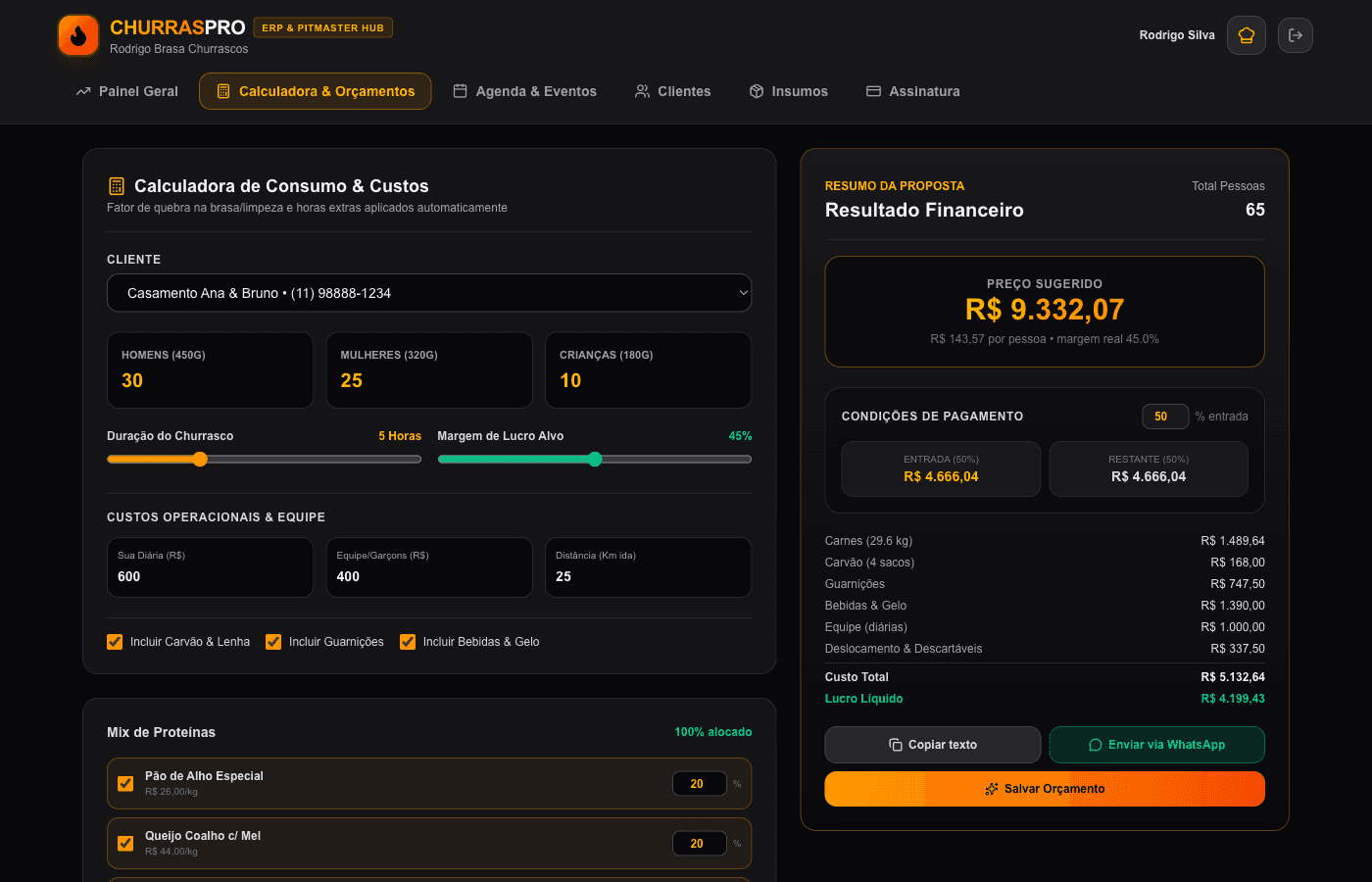Uncheck Queijo Coalho c/ Mel protein
Viewport: 1372px width, 882px height.
pos(125,843)
